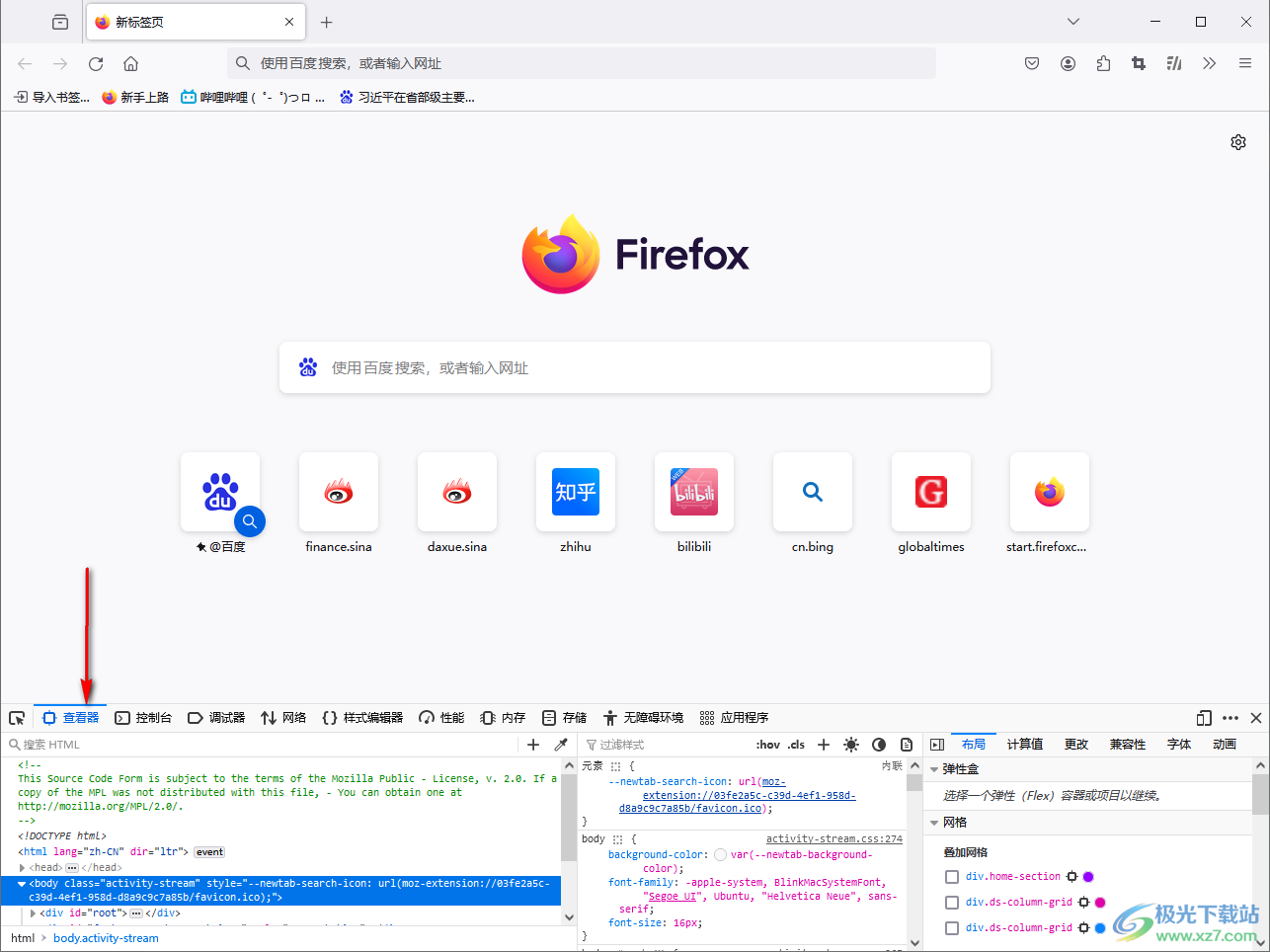Open the Library bookshelf icon
The width and height of the screenshot is (1270, 952).
point(1174,63)
